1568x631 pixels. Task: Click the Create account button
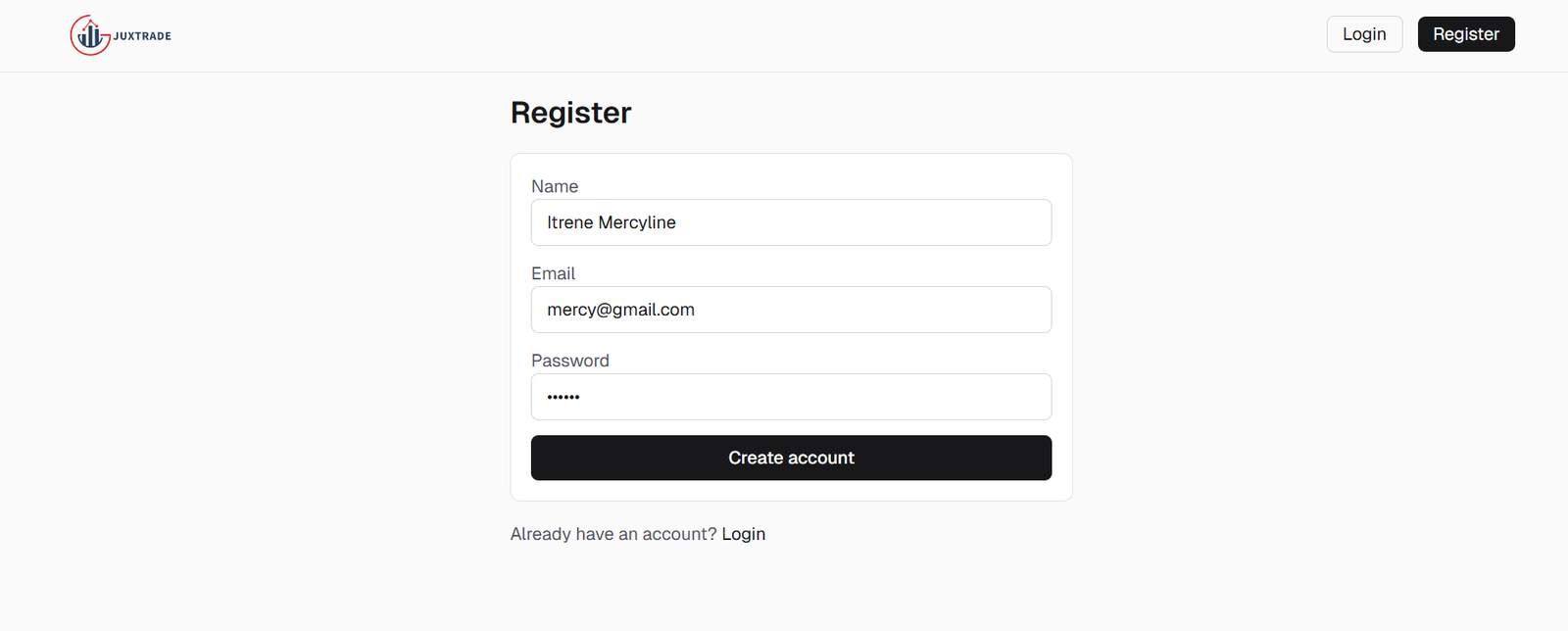pyautogui.click(x=791, y=458)
